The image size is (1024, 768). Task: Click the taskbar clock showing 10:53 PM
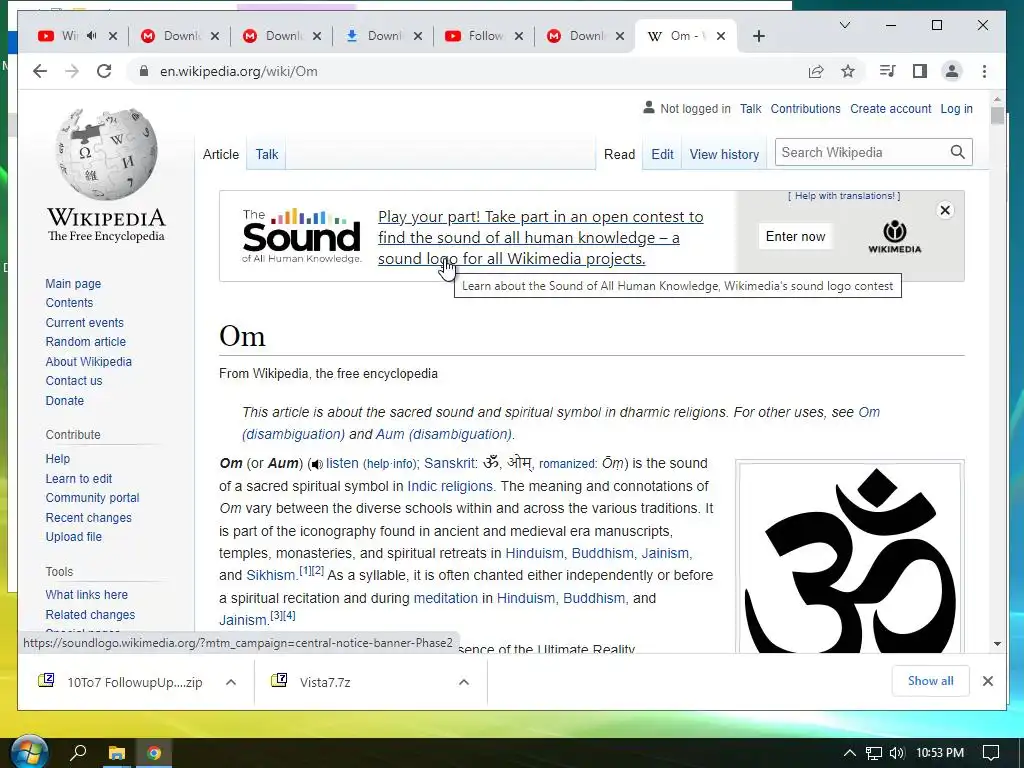pos(940,753)
